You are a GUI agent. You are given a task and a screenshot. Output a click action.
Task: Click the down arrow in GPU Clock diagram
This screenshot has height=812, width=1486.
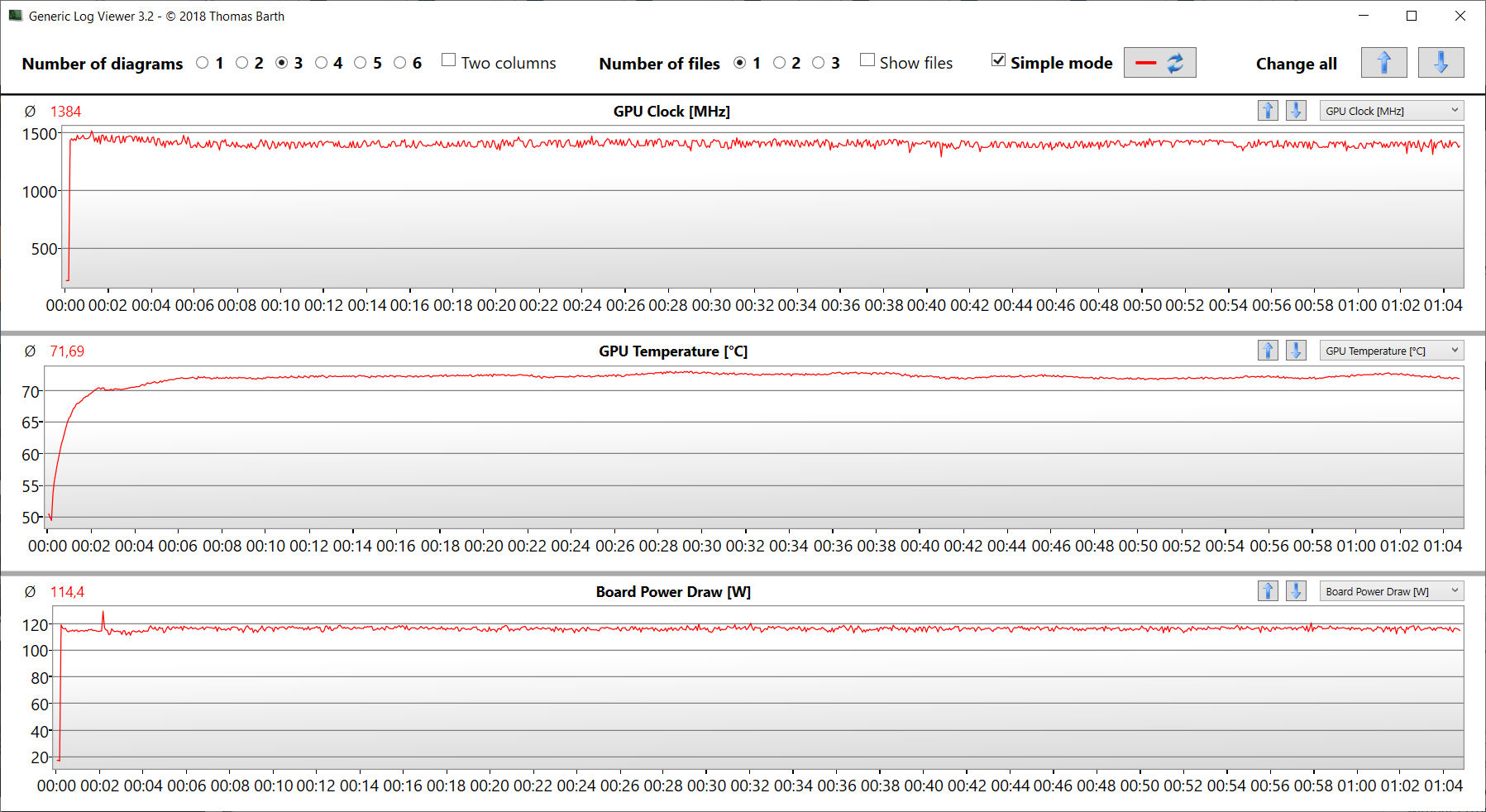1296,111
